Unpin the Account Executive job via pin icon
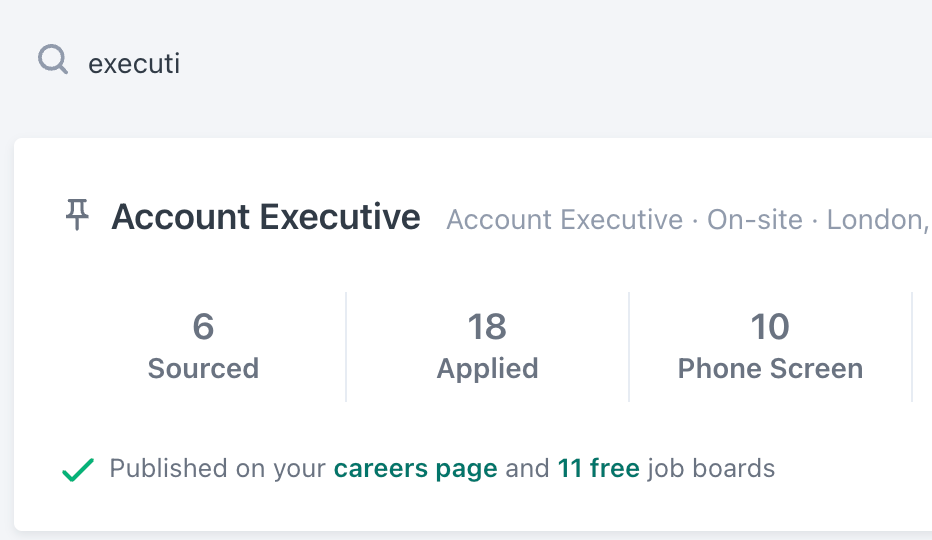This screenshot has width=932, height=540. click(x=77, y=215)
